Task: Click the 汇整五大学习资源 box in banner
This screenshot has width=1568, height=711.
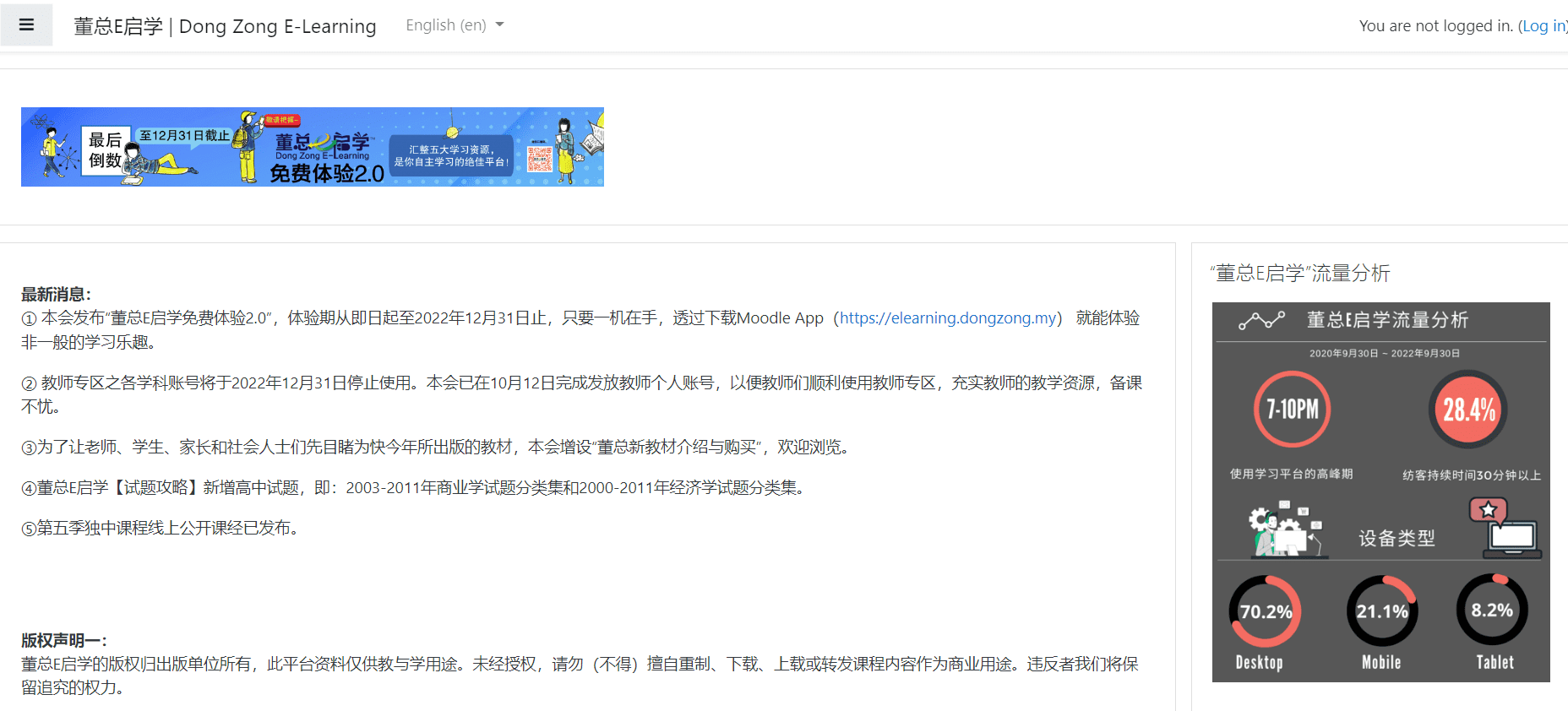Action: pyautogui.click(x=451, y=155)
